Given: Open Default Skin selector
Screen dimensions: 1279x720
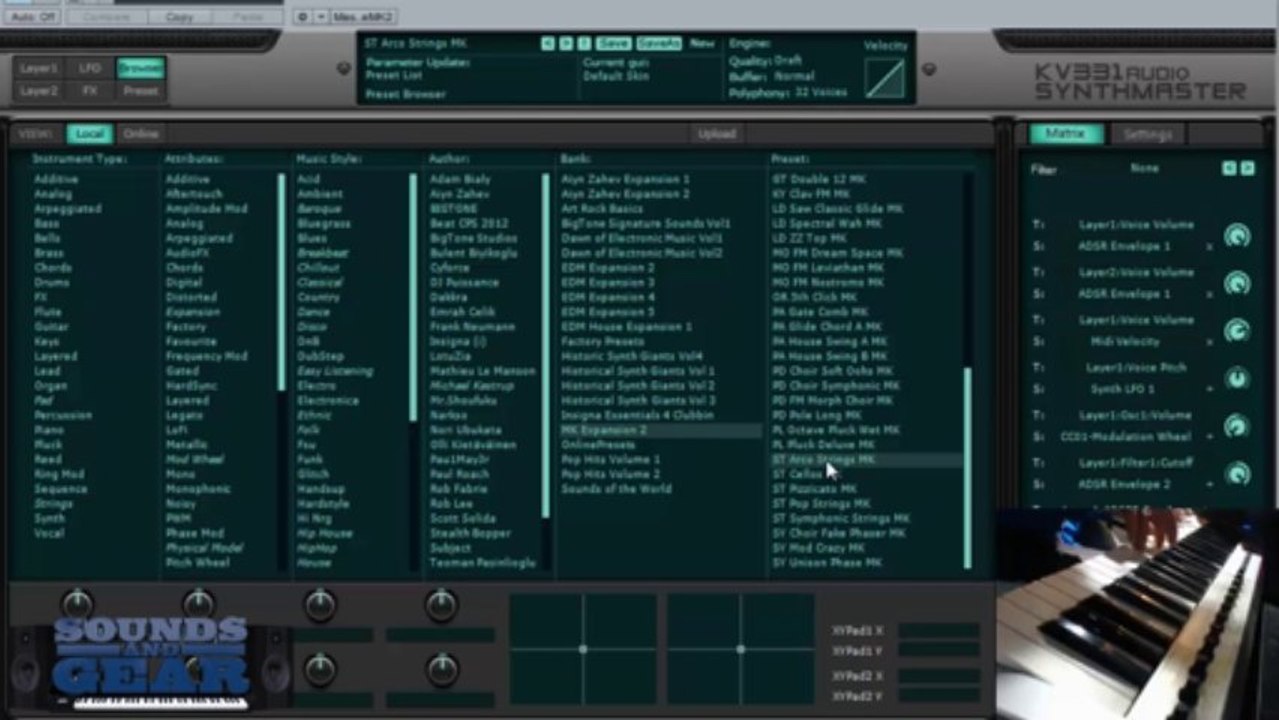Looking at the screenshot, I should (x=617, y=76).
